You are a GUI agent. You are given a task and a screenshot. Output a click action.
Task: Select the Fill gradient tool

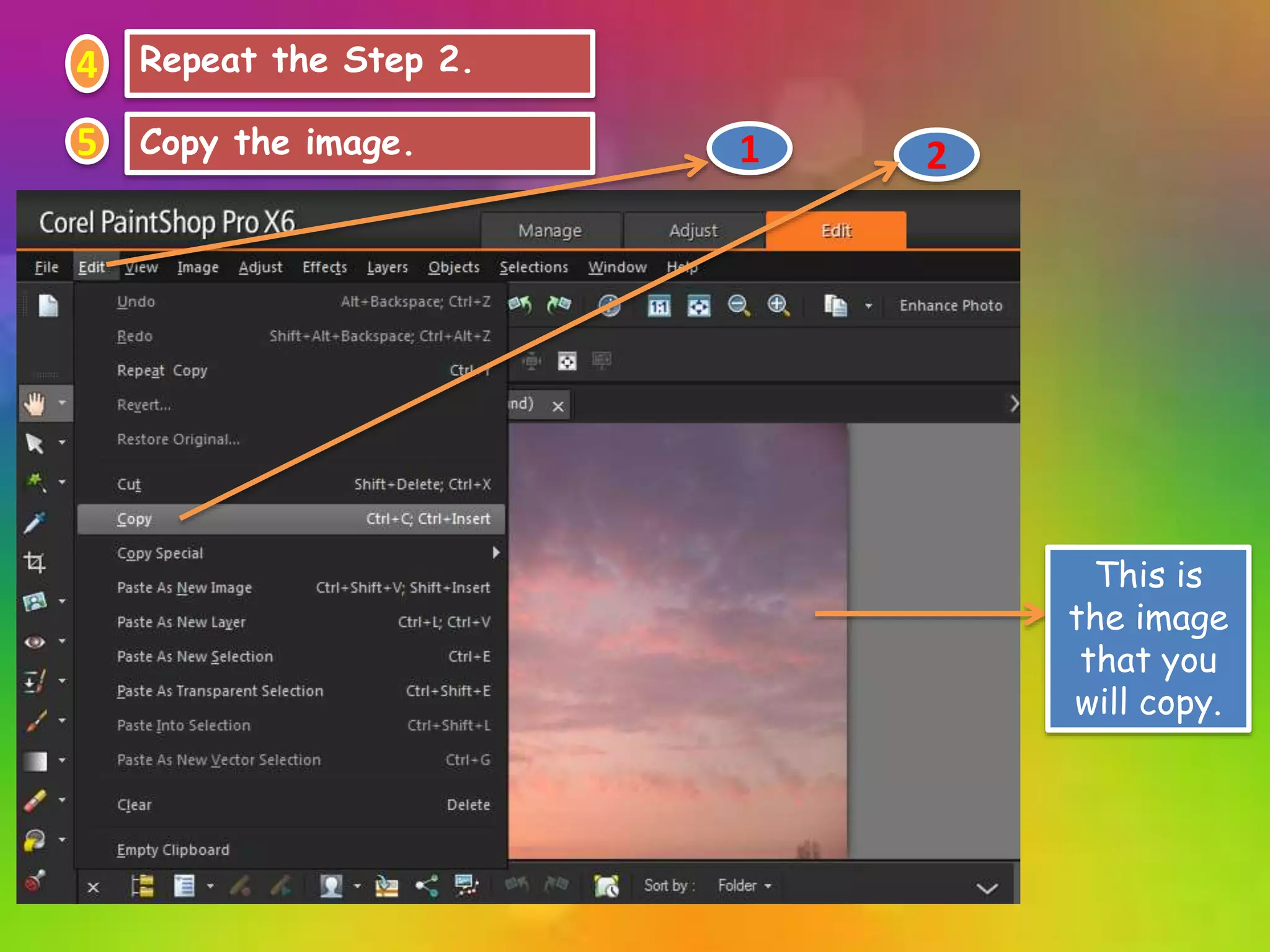coord(35,761)
